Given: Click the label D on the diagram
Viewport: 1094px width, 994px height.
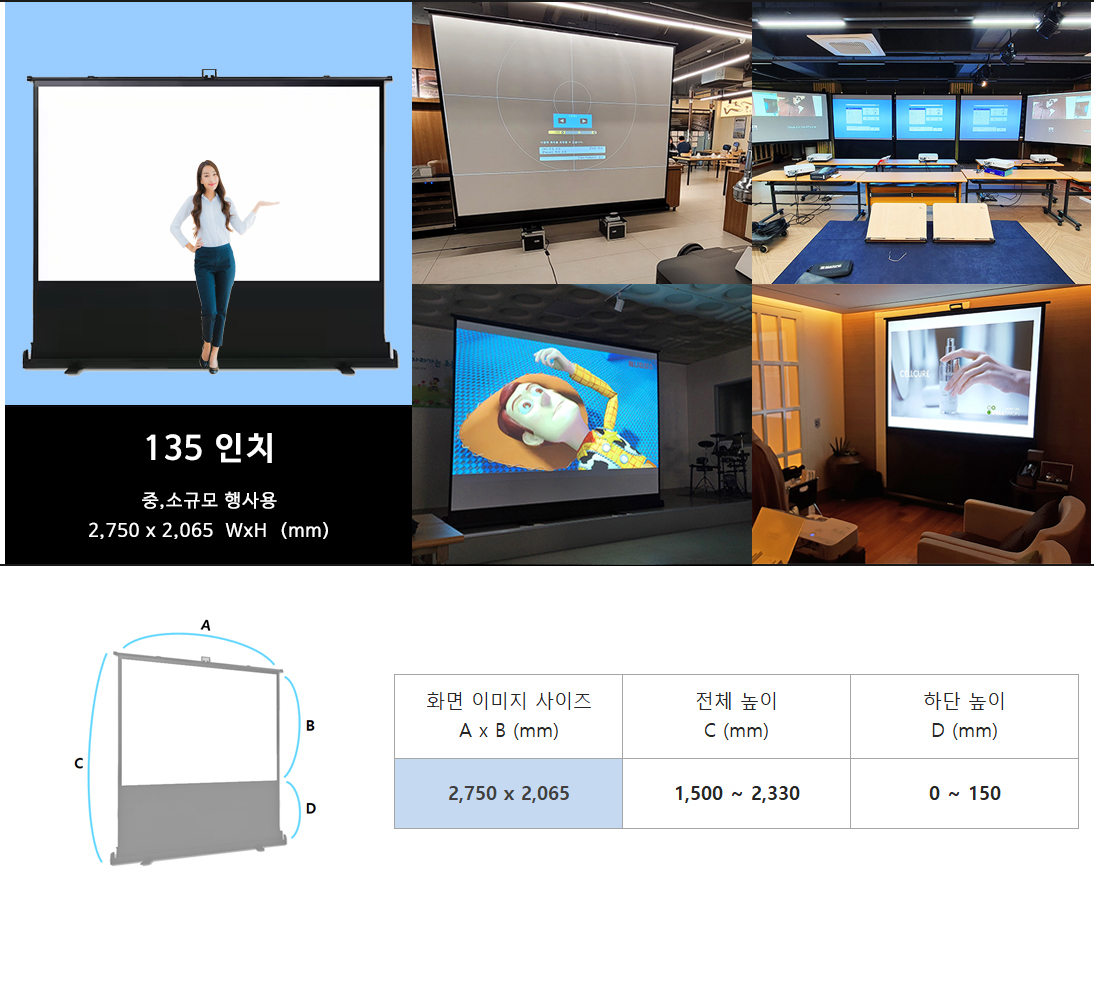Looking at the screenshot, I should [x=310, y=808].
